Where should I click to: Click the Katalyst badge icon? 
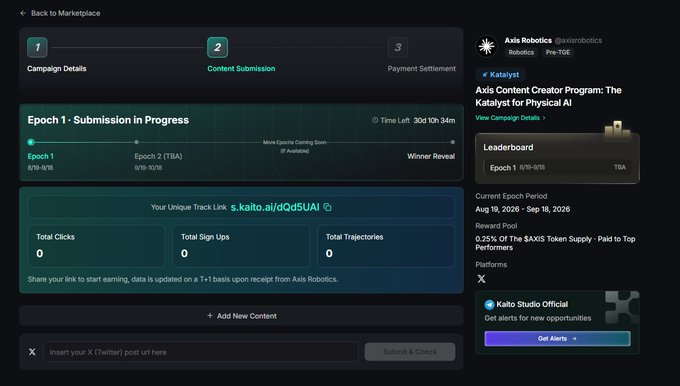485,75
